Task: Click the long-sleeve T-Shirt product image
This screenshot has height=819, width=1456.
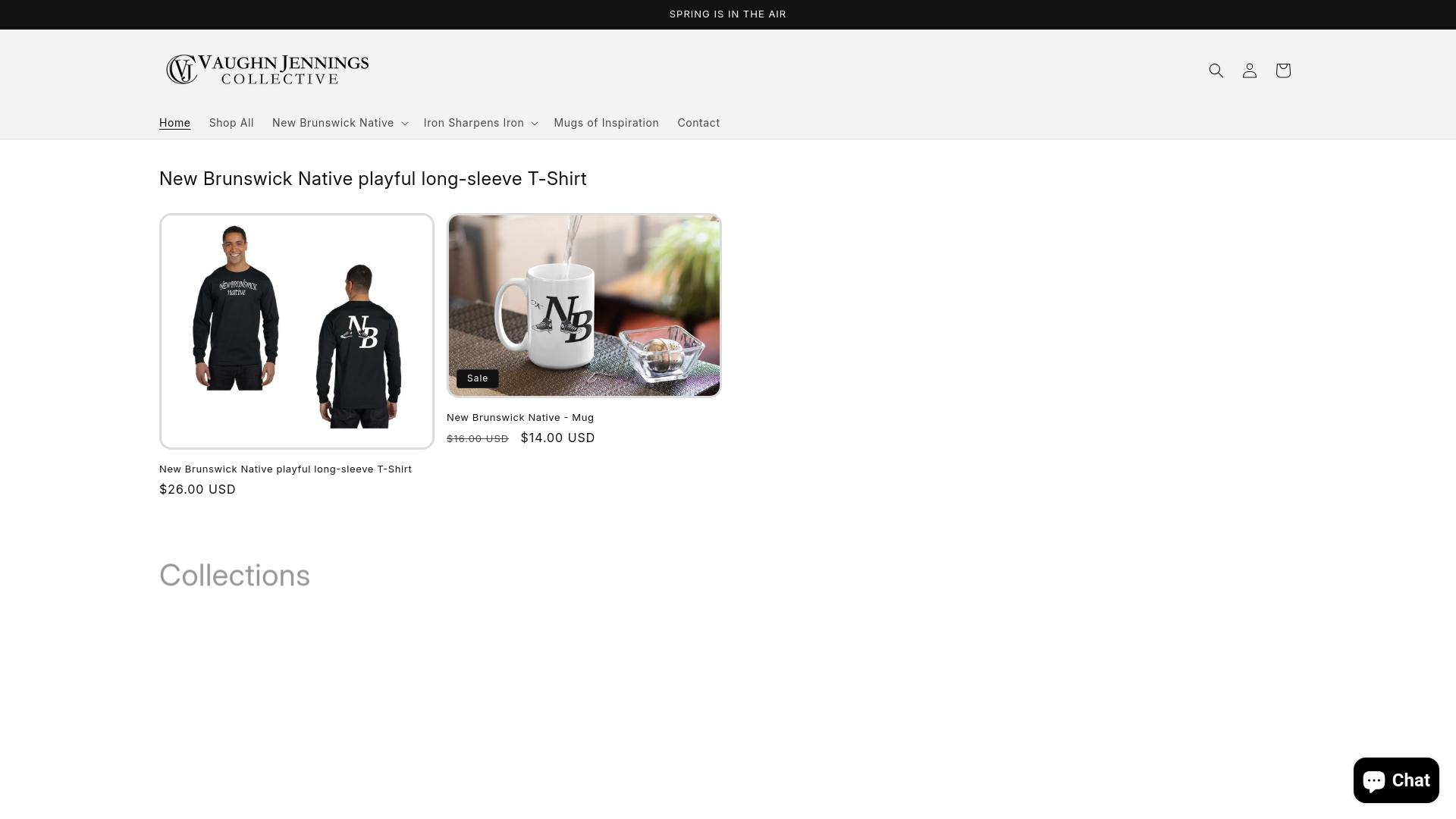Action: (x=297, y=331)
